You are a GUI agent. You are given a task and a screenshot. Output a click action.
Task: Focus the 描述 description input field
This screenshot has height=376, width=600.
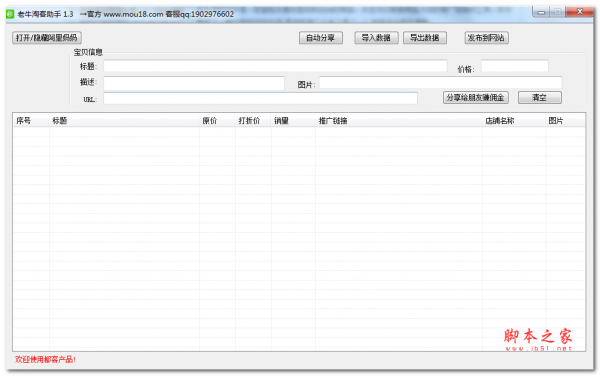tap(194, 83)
